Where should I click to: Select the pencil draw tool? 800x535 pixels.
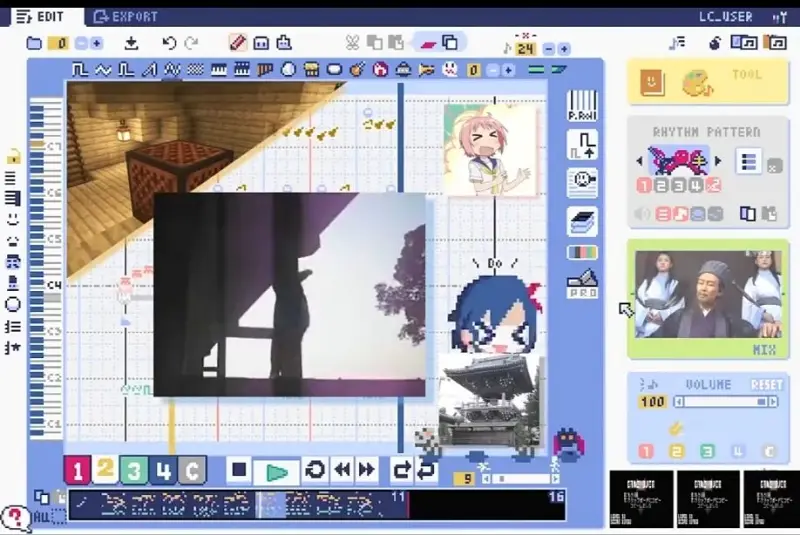pyautogui.click(x=238, y=43)
